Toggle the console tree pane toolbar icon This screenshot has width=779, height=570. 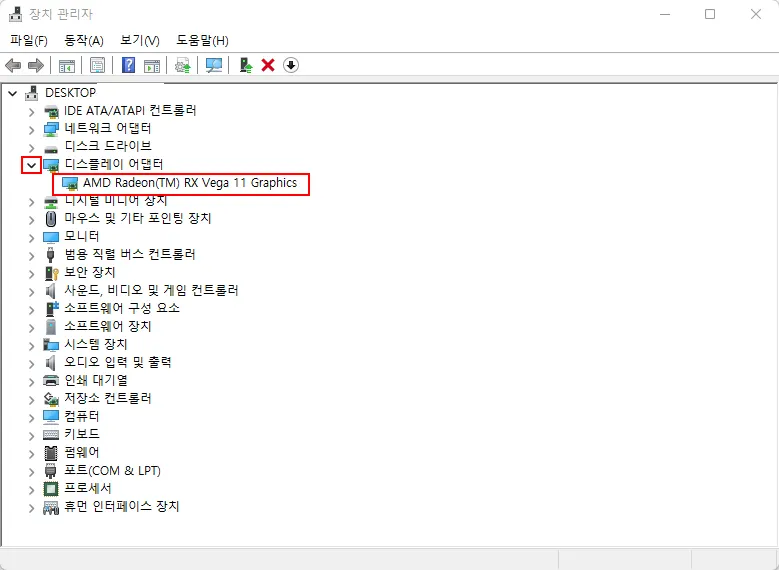click(x=67, y=65)
